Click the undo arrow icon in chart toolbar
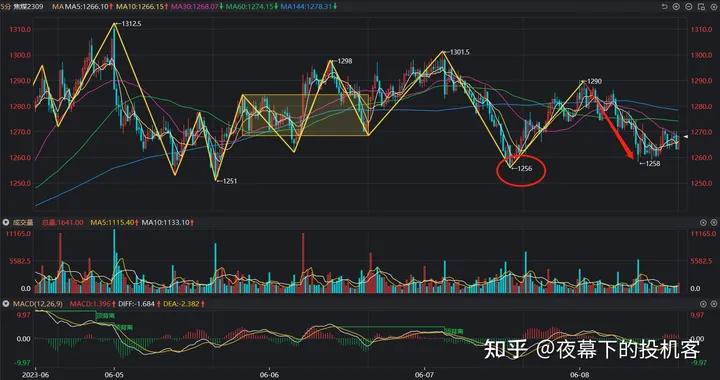720x380 pixels. click(664, 7)
